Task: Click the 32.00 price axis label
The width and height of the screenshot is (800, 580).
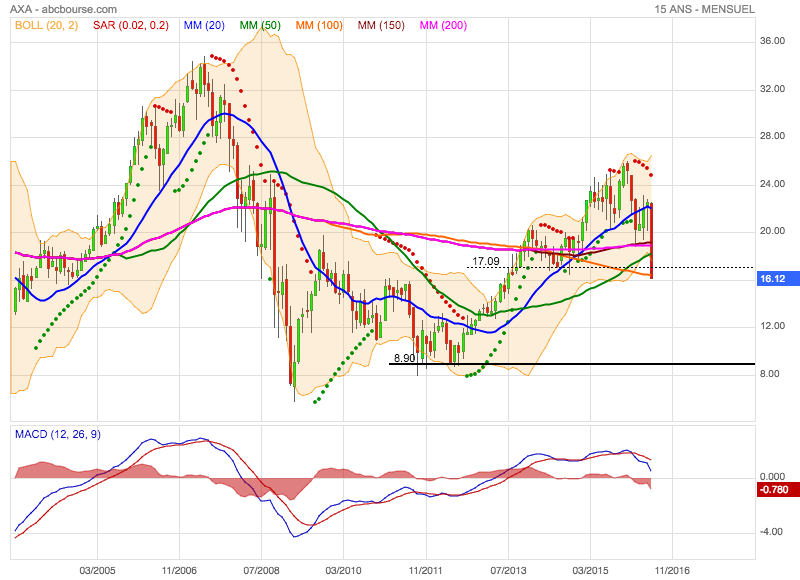Action: click(772, 89)
